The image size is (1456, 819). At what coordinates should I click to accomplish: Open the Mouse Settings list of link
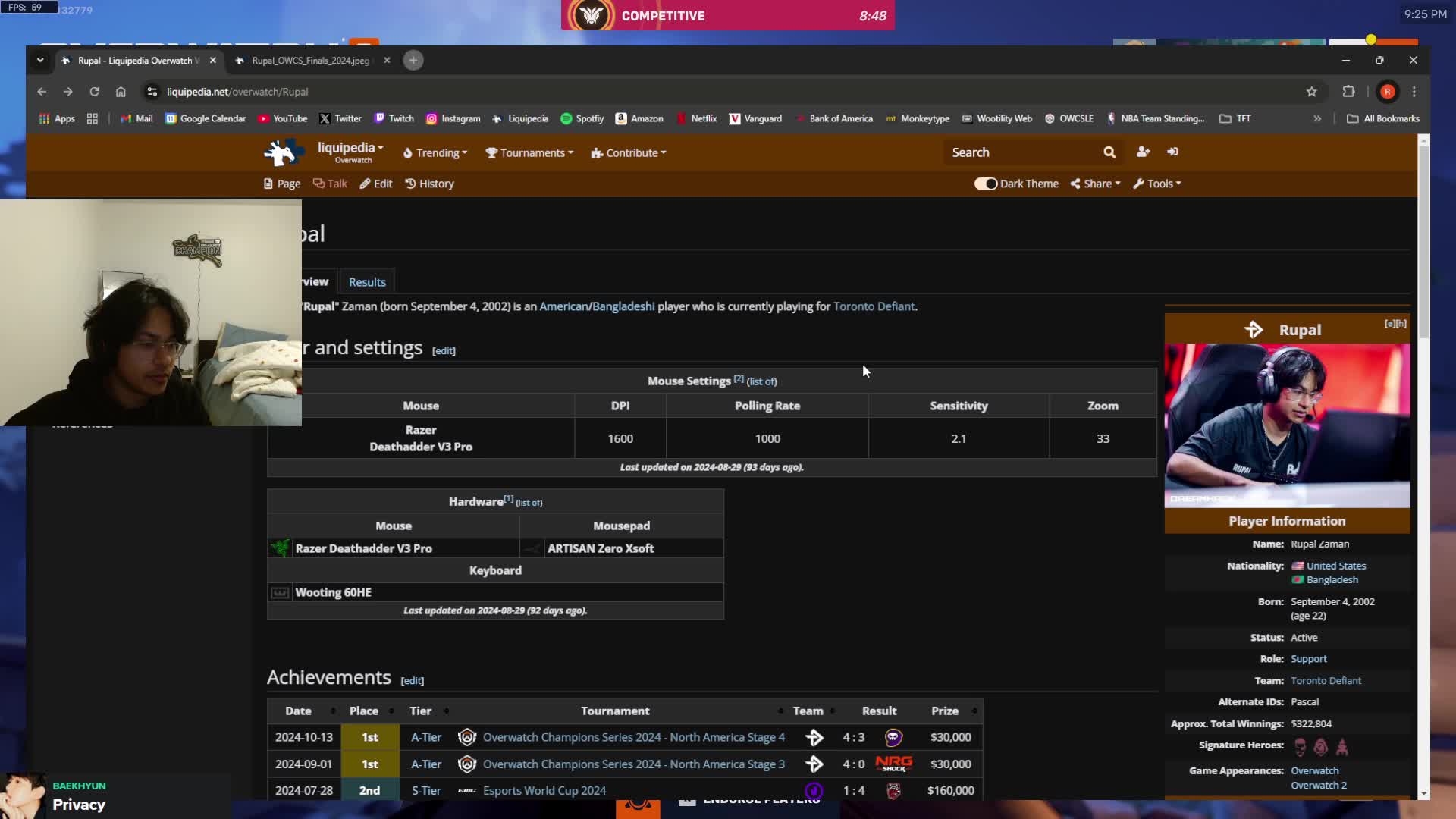pos(761,381)
